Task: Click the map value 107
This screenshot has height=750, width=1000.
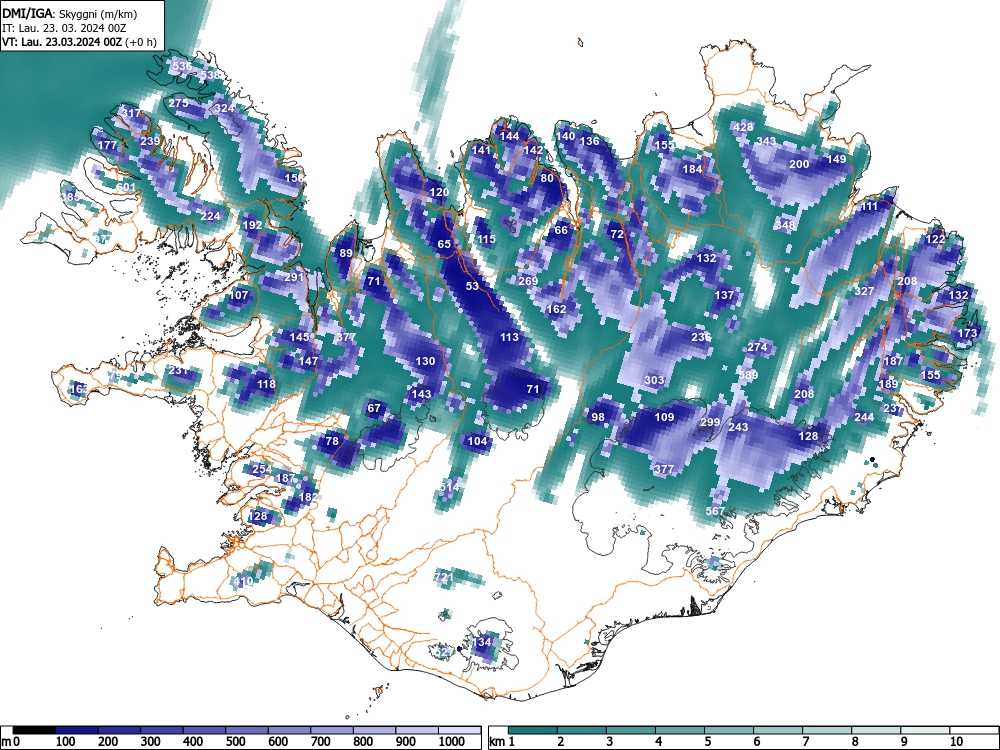Action: pos(239,295)
